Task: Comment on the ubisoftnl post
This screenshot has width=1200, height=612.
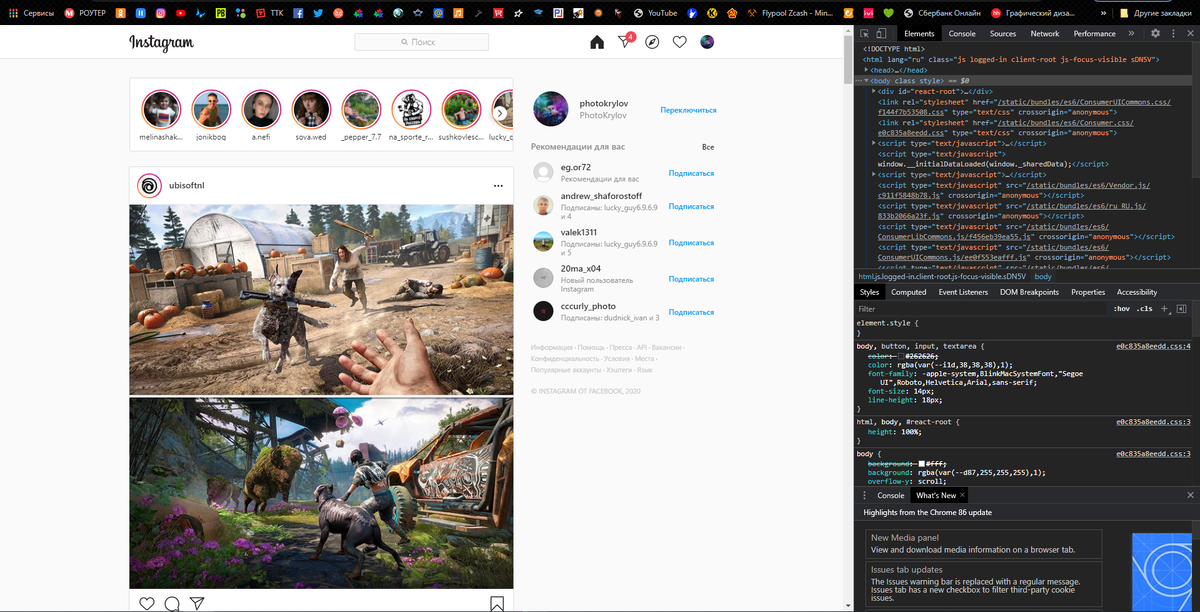Action: [x=172, y=604]
